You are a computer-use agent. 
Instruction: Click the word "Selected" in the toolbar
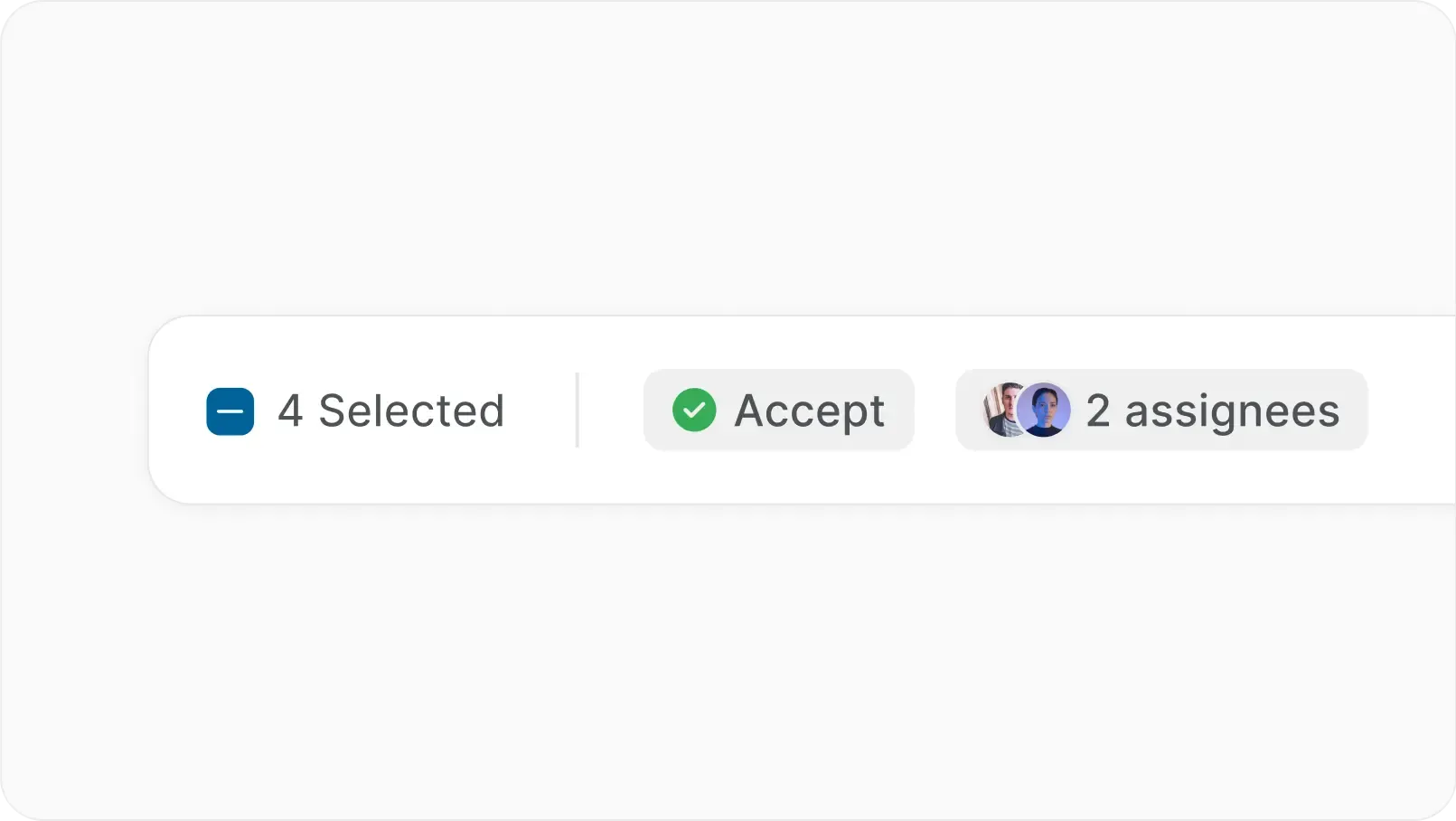pyautogui.click(x=411, y=410)
